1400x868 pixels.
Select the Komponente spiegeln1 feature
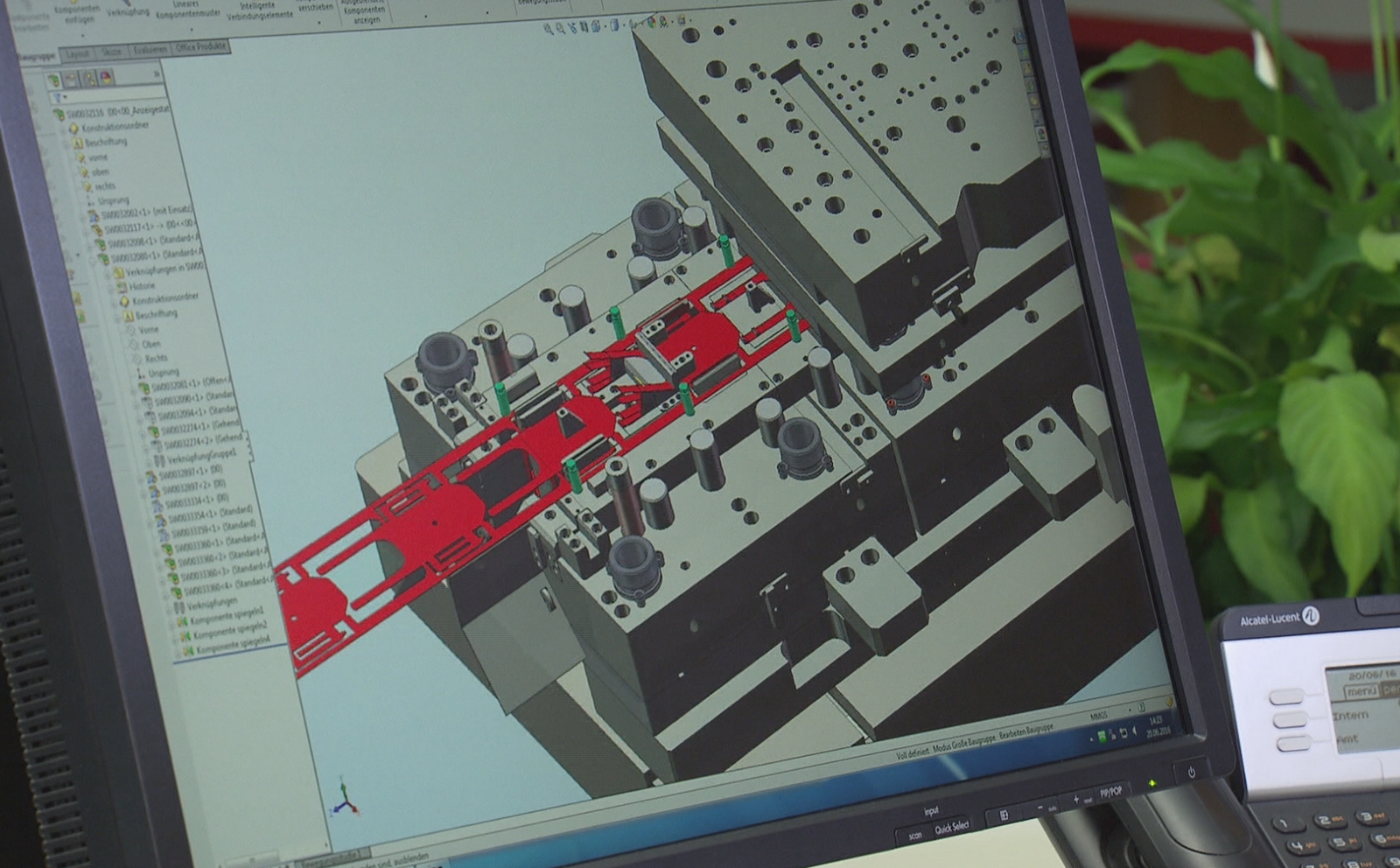point(222,616)
